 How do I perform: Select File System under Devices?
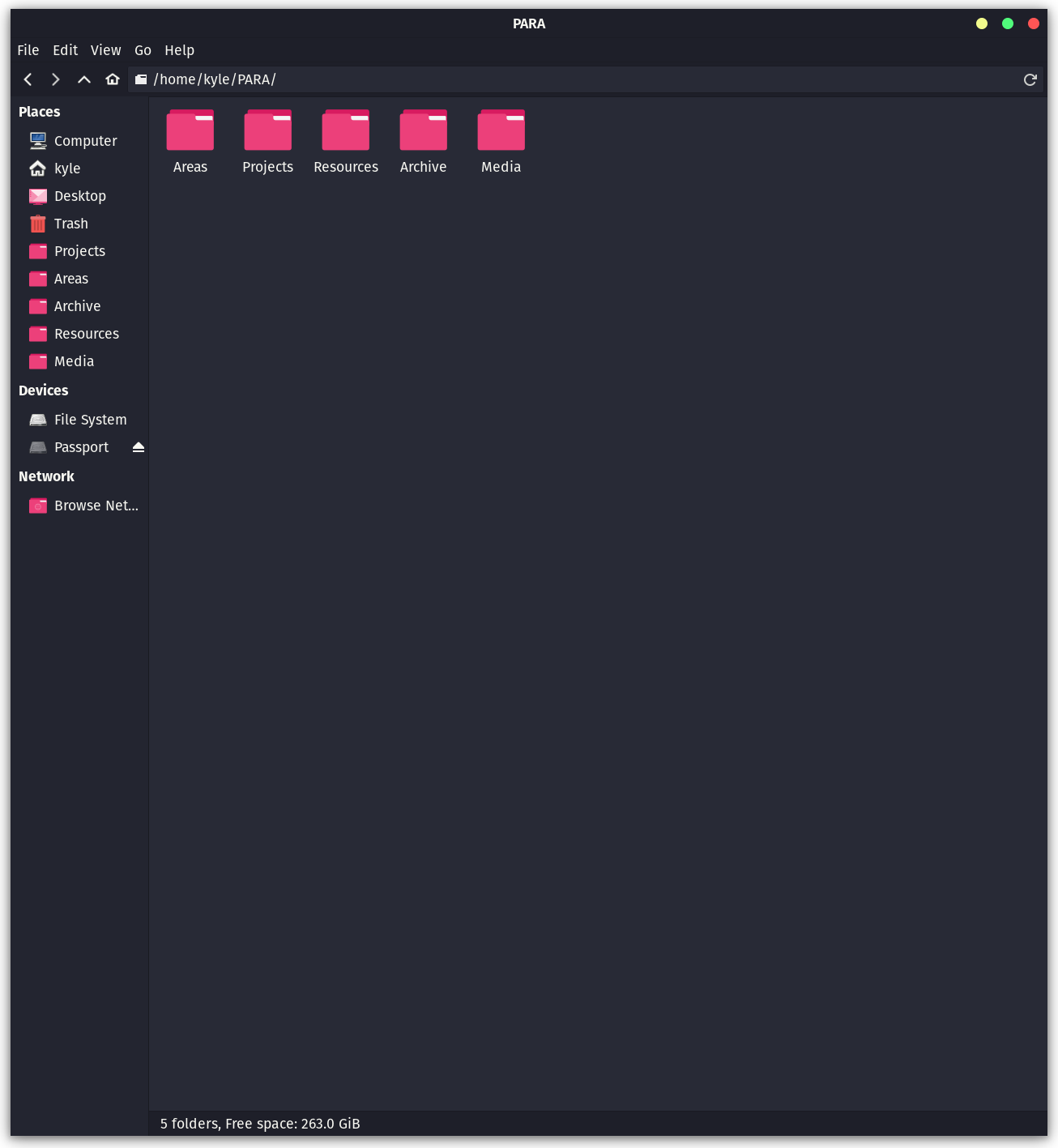90,420
